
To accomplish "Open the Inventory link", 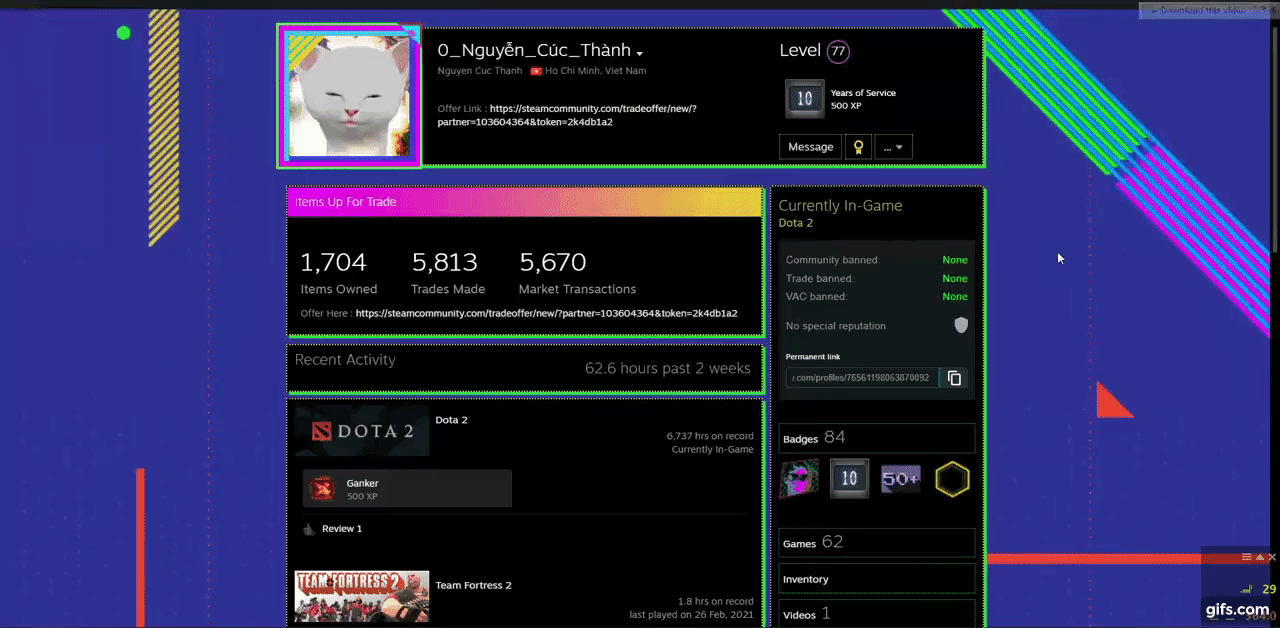I will (877, 579).
